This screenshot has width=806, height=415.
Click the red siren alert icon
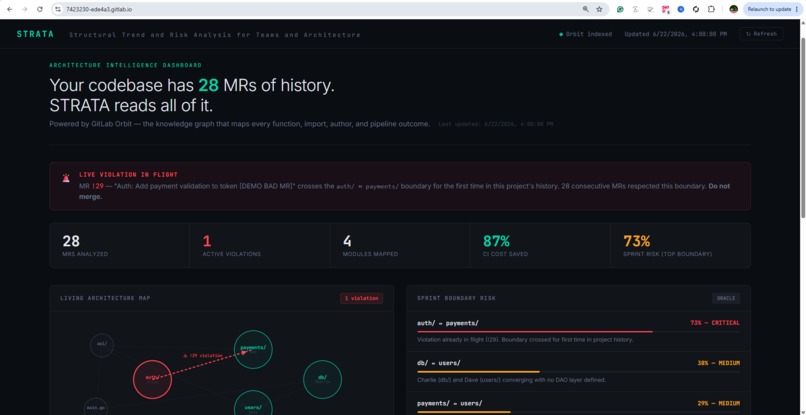(x=66, y=178)
